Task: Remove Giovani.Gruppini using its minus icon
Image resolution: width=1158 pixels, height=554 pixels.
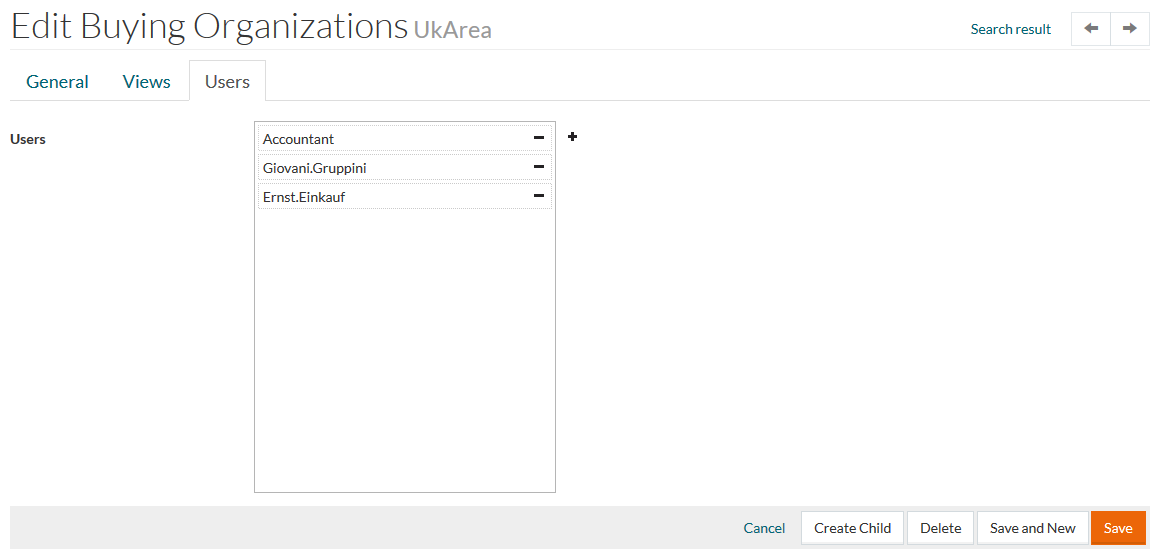Action: point(538,167)
